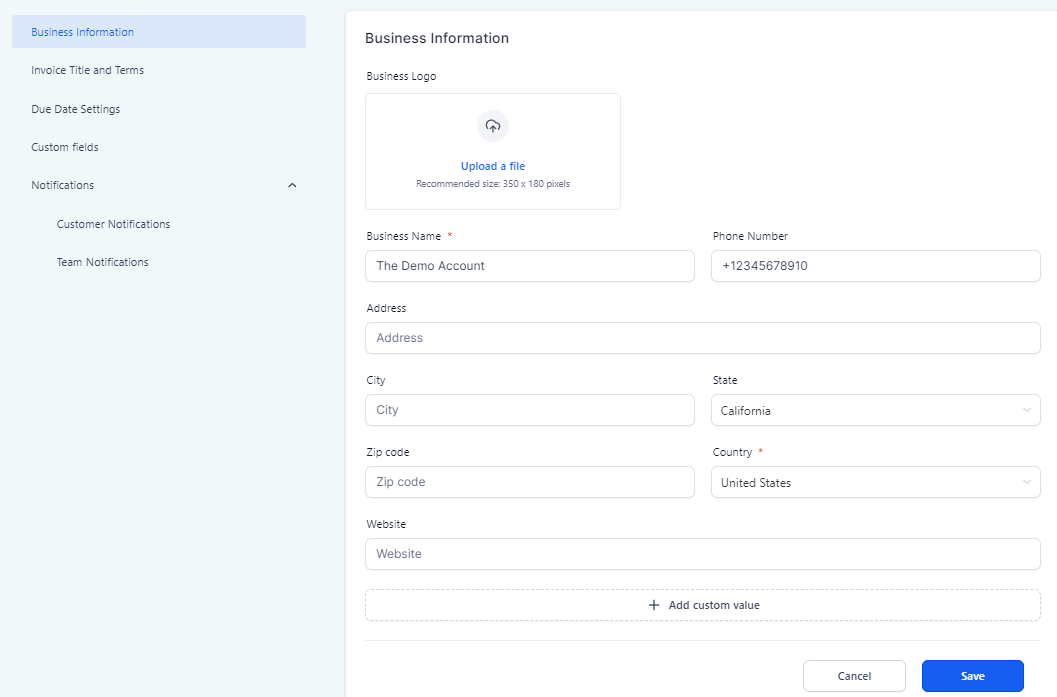Click the plus icon beside Add custom value
The height and width of the screenshot is (697, 1057).
[654, 605]
